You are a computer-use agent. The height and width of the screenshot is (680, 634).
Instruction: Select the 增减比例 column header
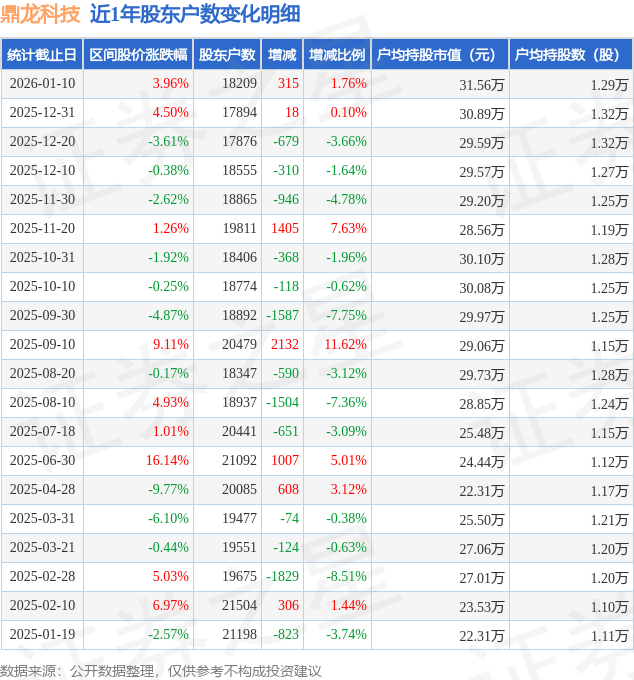click(x=337, y=55)
